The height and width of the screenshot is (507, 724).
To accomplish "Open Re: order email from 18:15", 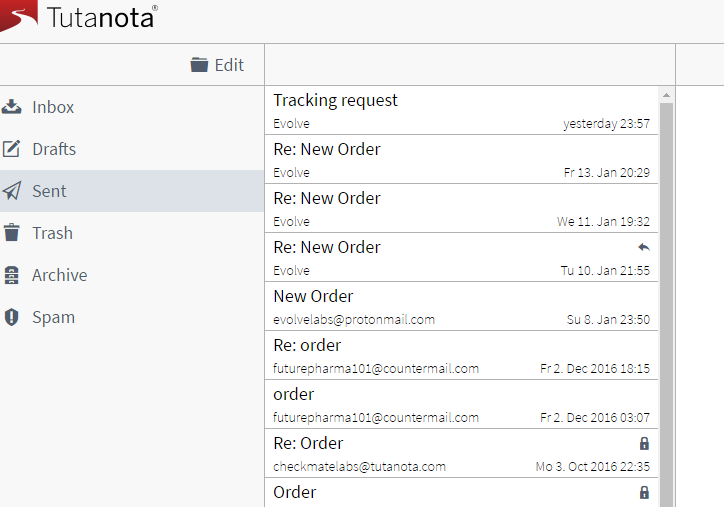I will tap(461, 355).
